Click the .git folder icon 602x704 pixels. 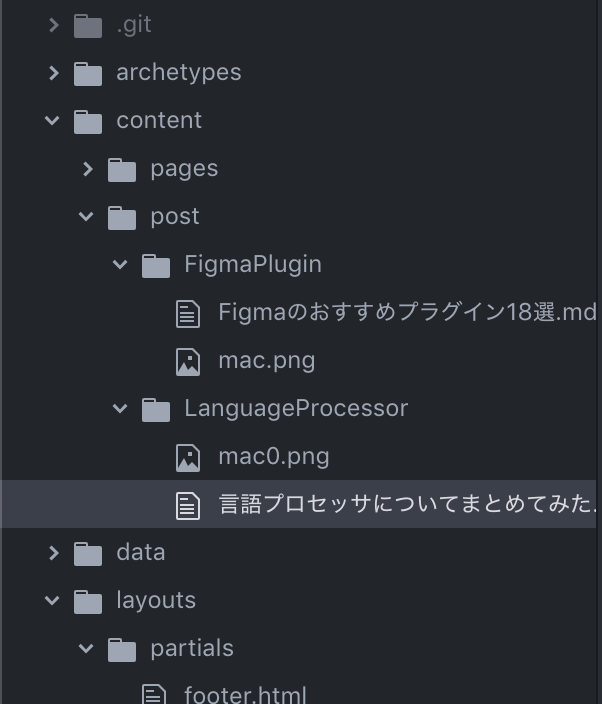[x=88, y=26]
